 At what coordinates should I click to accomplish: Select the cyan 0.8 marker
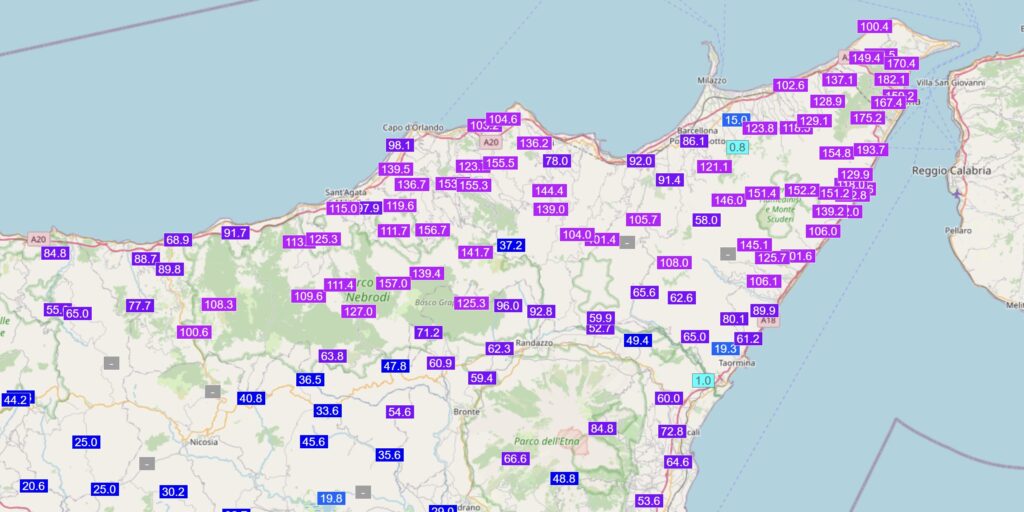(737, 148)
